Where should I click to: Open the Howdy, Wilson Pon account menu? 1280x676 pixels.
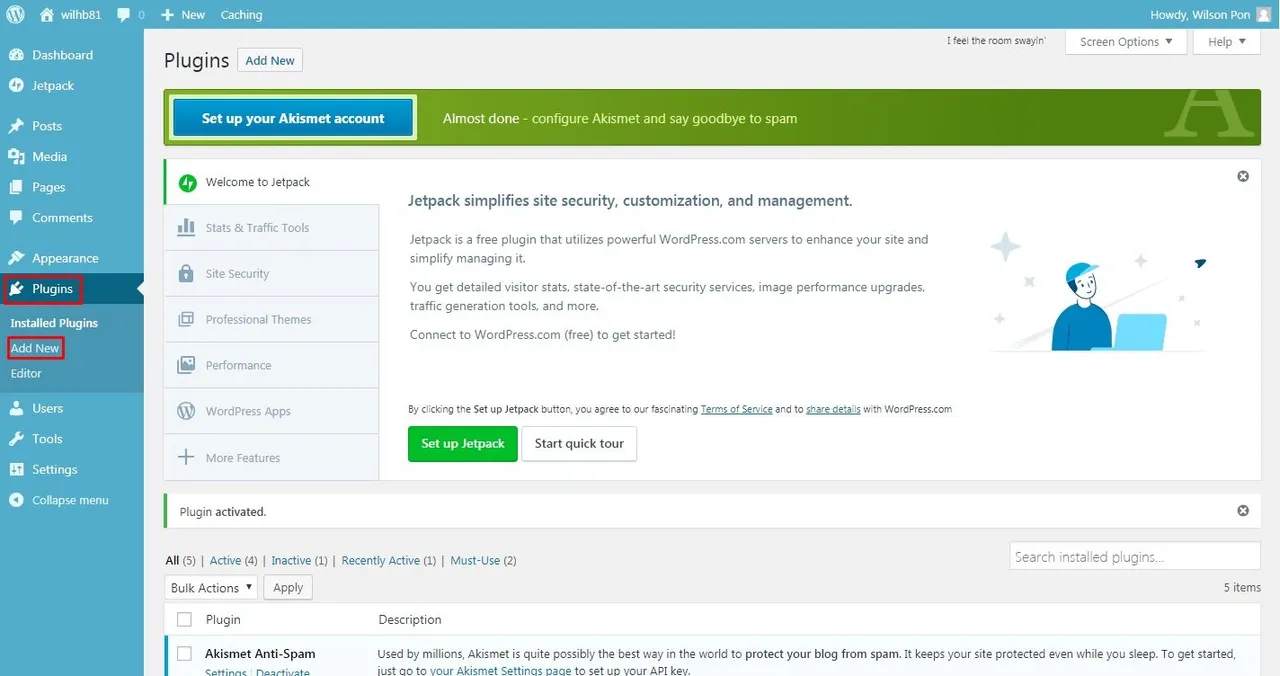(1211, 15)
